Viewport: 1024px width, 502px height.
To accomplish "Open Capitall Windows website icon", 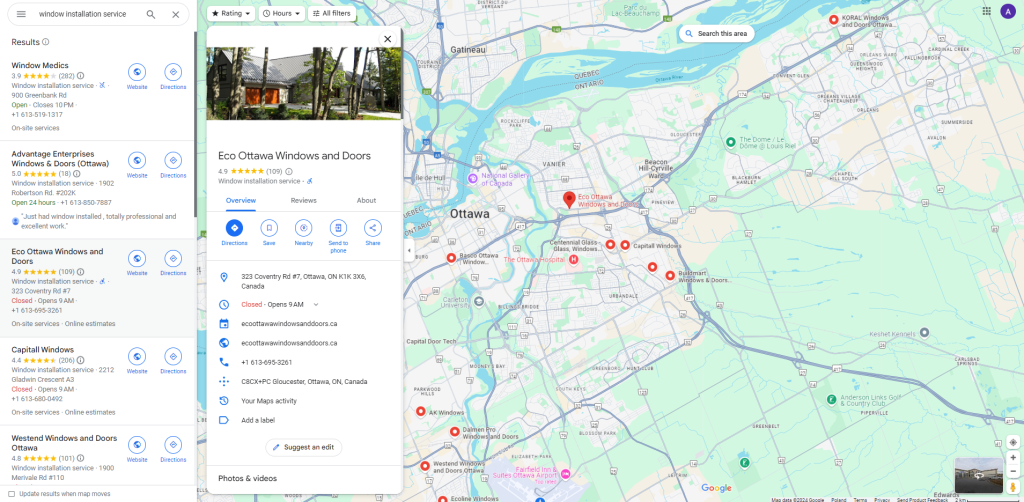I will tap(137, 356).
